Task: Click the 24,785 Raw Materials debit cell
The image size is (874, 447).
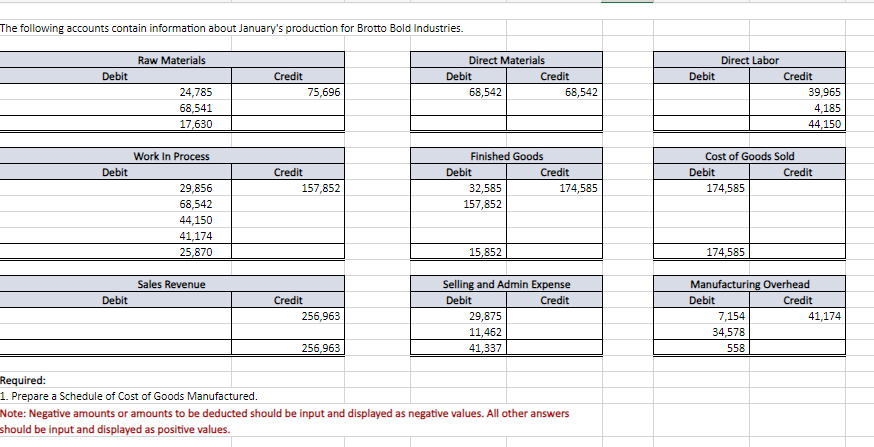Action: (115, 92)
